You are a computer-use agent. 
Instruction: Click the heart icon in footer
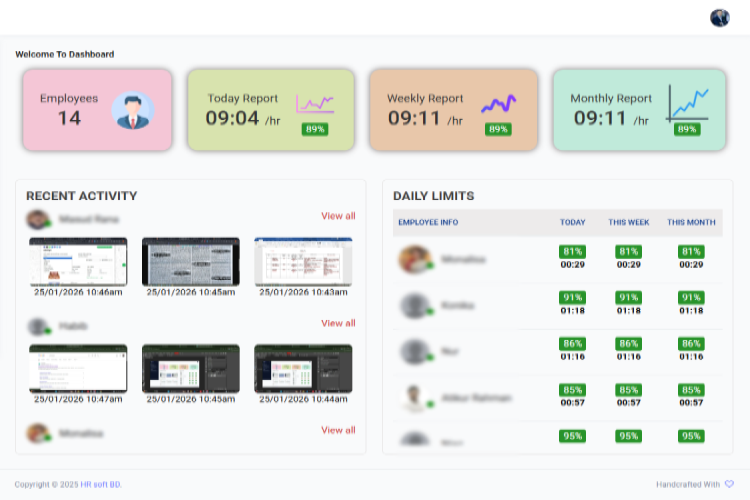pyautogui.click(x=729, y=484)
